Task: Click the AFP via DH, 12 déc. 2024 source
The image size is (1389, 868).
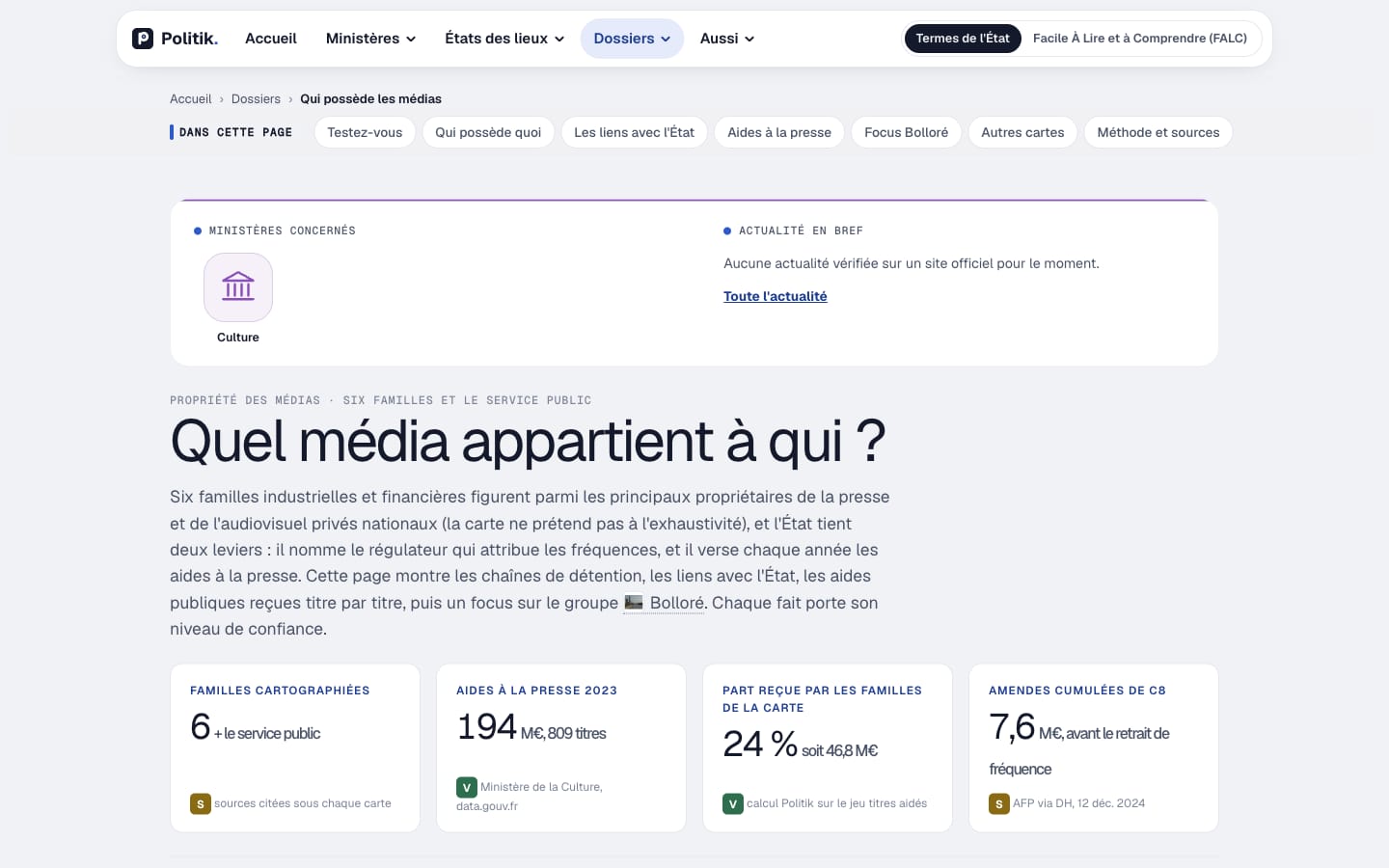Action: tap(1078, 803)
